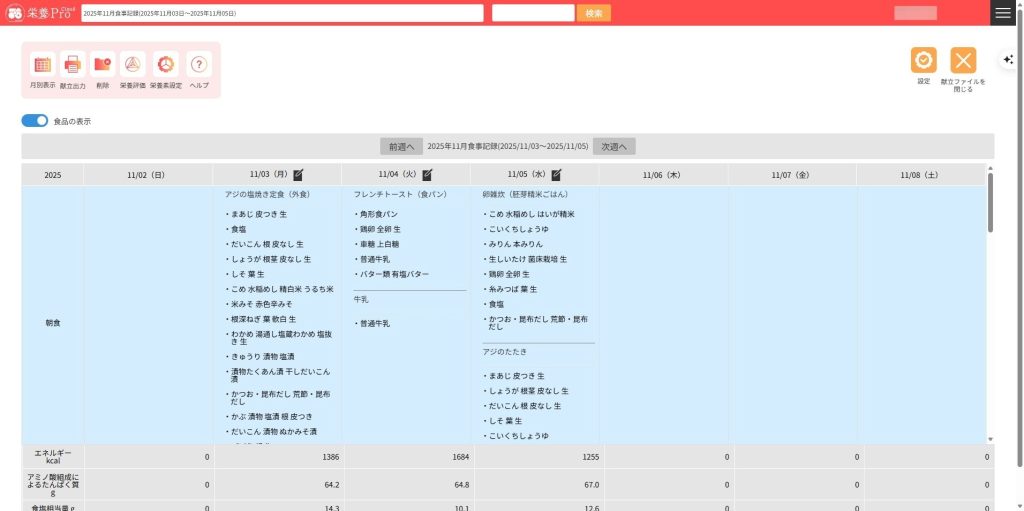Viewport: 1024px width, 511px height.
Task: Click the search input box beside 検索
Action: click(533, 13)
